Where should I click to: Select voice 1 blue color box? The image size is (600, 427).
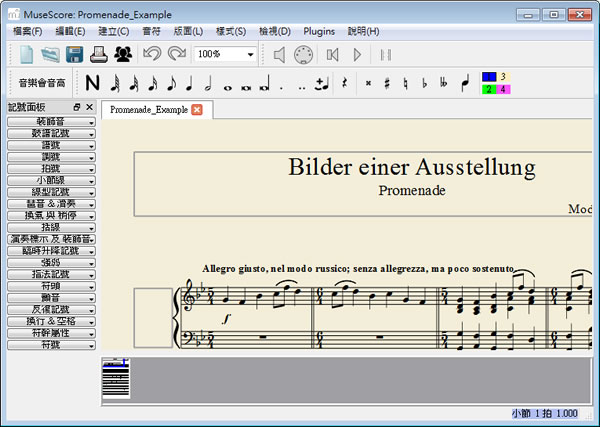488,76
